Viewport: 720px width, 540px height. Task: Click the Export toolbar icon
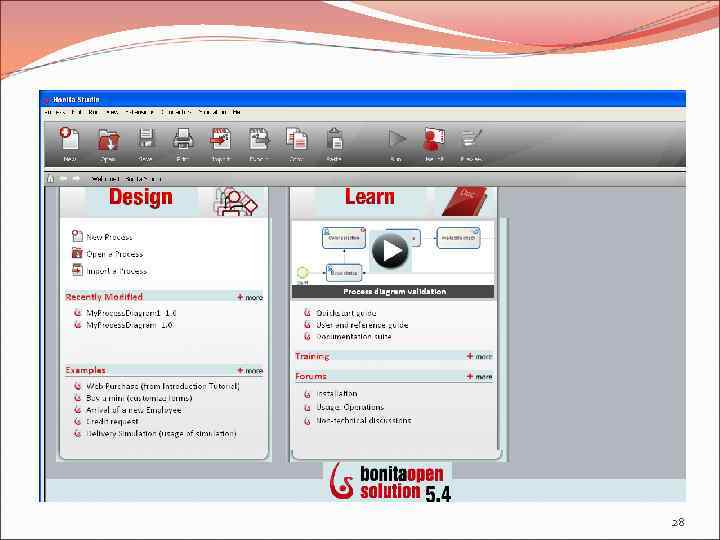(x=259, y=140)
